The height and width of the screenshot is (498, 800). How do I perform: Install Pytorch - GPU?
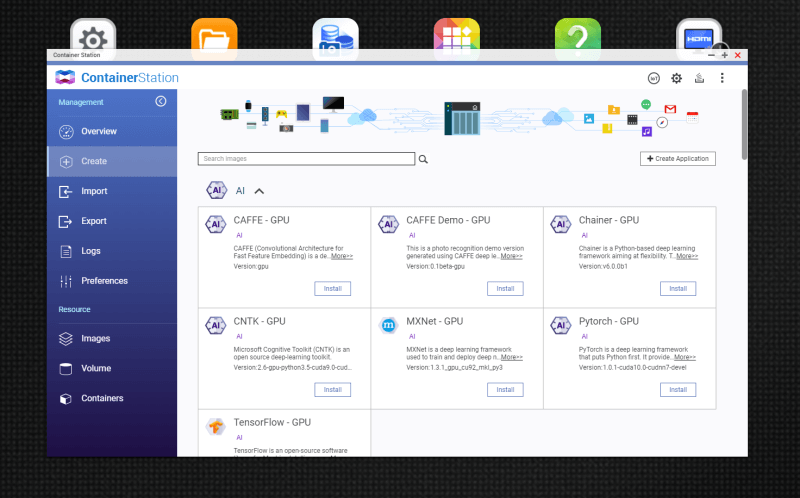tap(678, 390)
